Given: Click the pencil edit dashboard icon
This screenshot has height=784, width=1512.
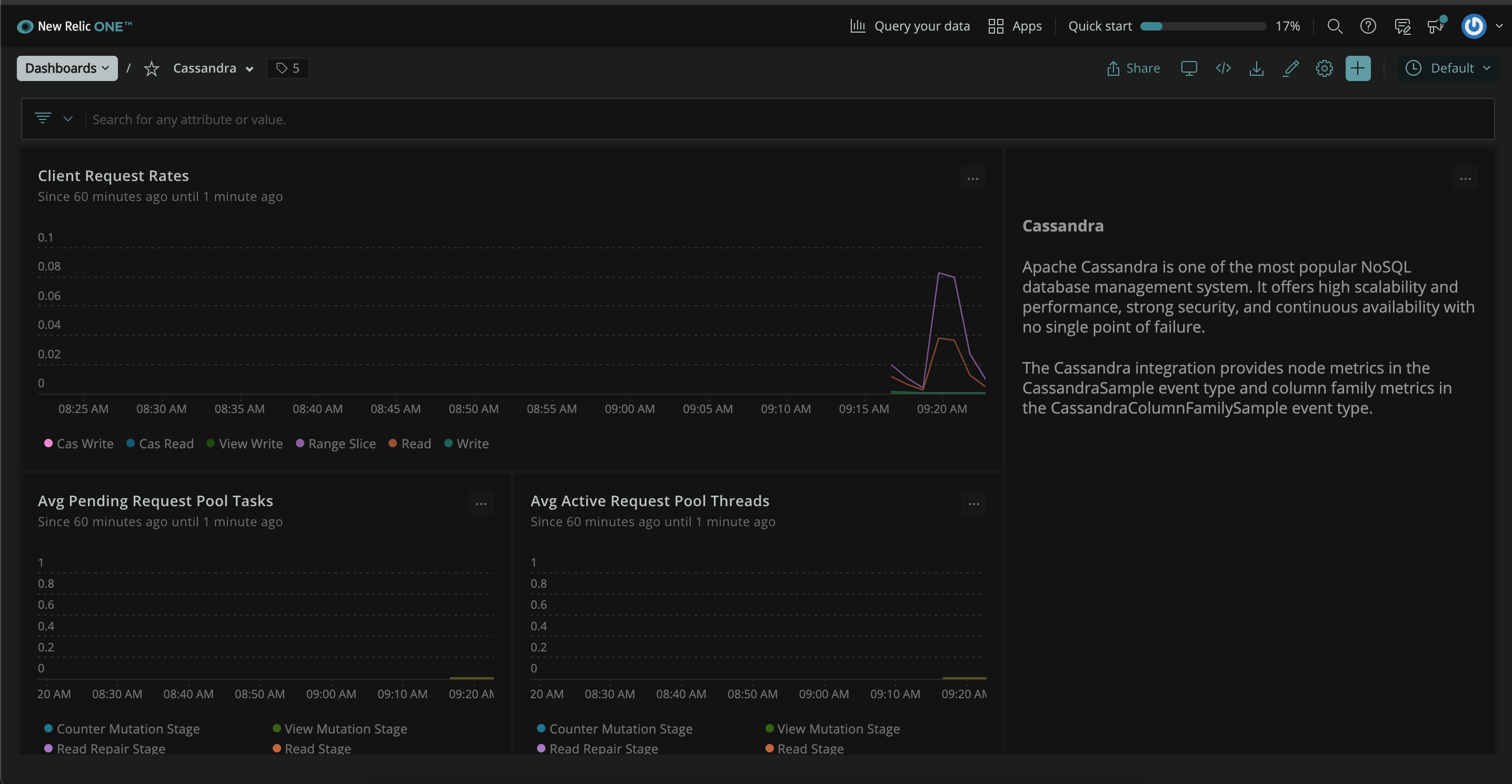Looking at the screenshot, I should pos(1291,68).
